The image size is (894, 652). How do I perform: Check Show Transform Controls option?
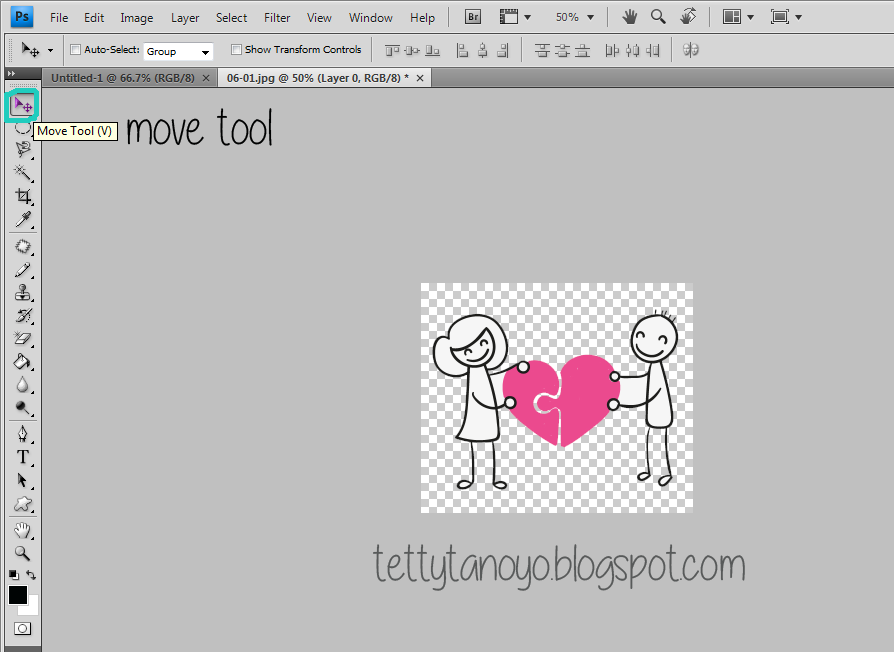(236, 50)
